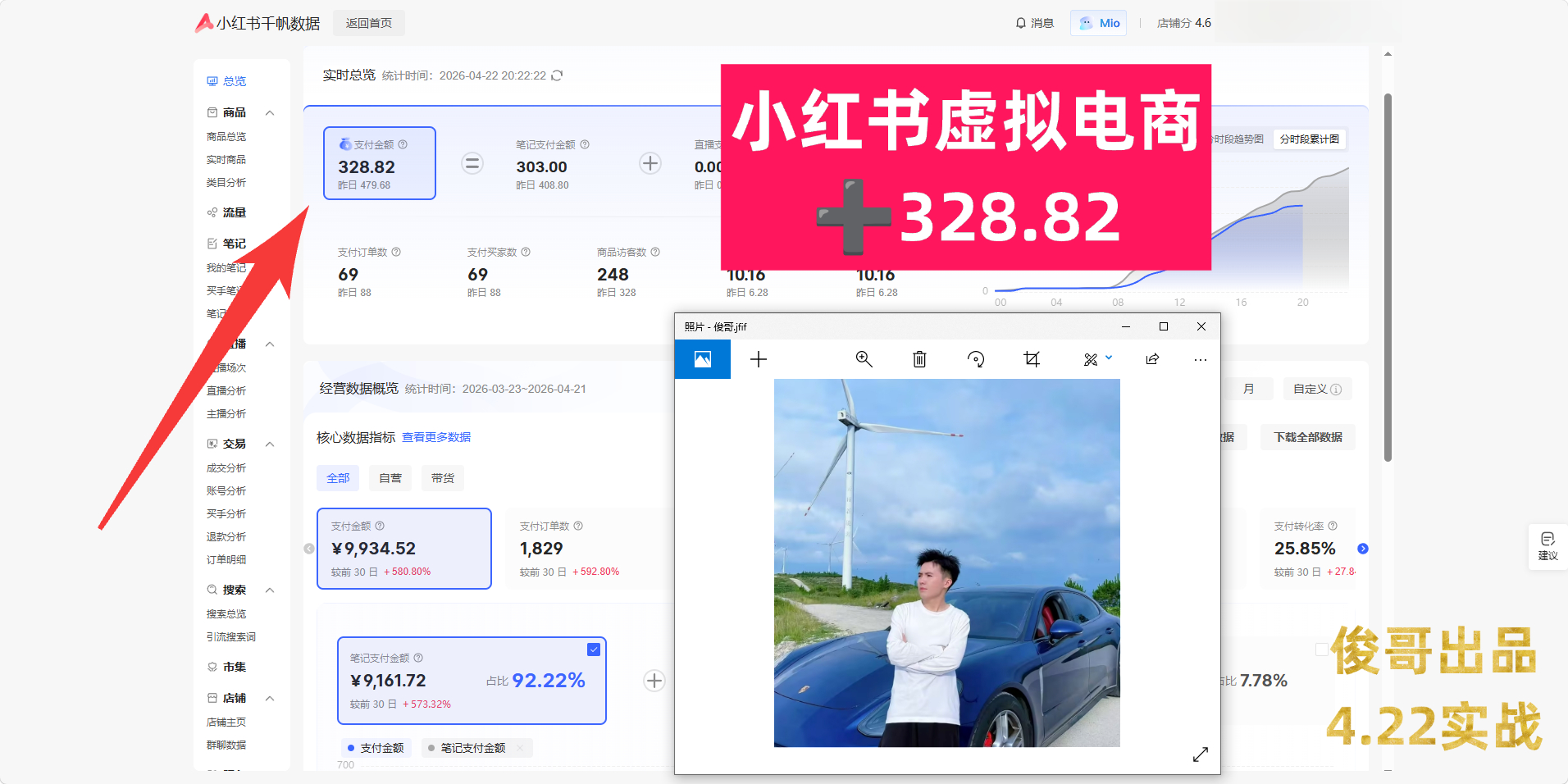
Task: Click the help icon beside 笔记支付金额 303.00
Action: pyautogui.click(x=585, y=144)
